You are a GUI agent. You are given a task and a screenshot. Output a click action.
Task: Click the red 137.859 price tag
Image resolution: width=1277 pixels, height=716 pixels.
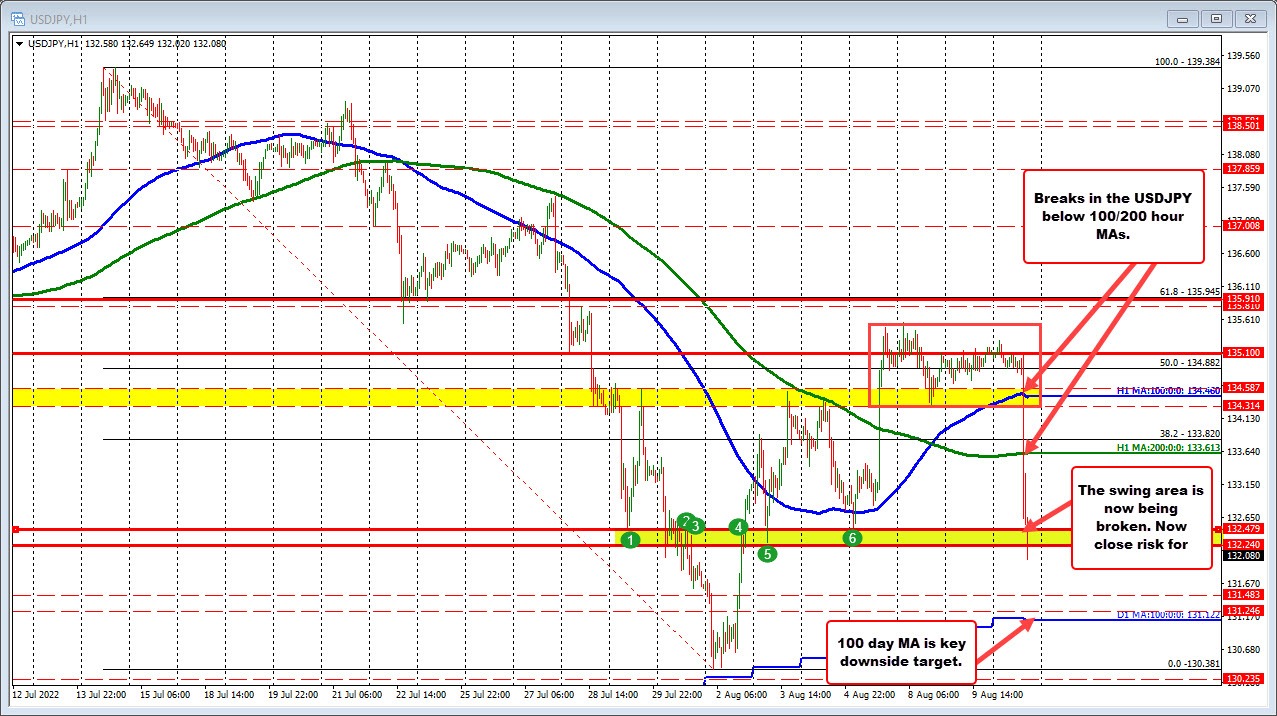point(1242,169)
